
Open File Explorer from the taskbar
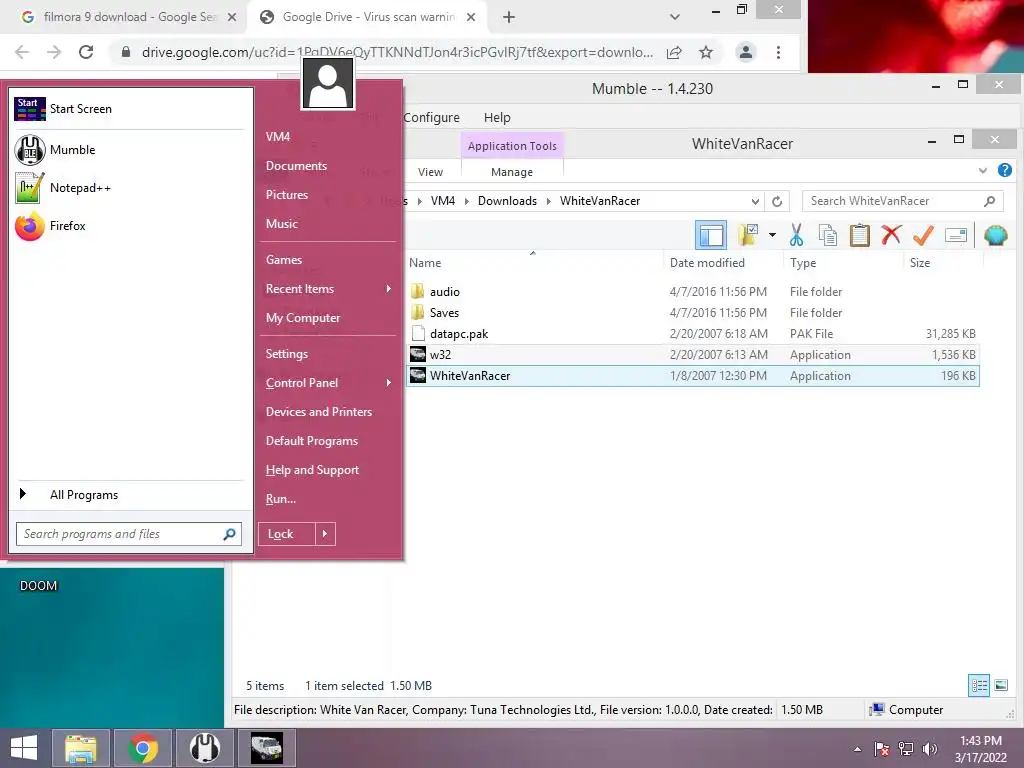coord(80,748)
